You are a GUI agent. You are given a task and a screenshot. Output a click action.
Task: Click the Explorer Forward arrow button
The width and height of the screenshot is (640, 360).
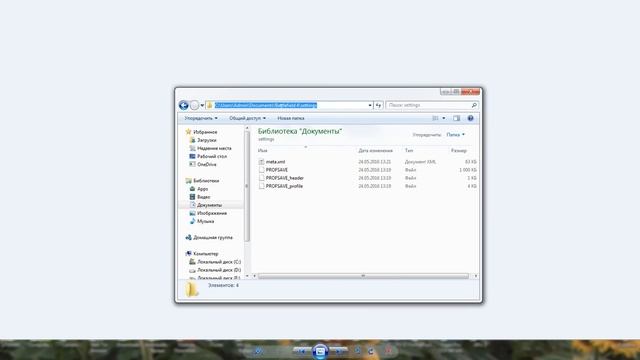pos(194,106)
